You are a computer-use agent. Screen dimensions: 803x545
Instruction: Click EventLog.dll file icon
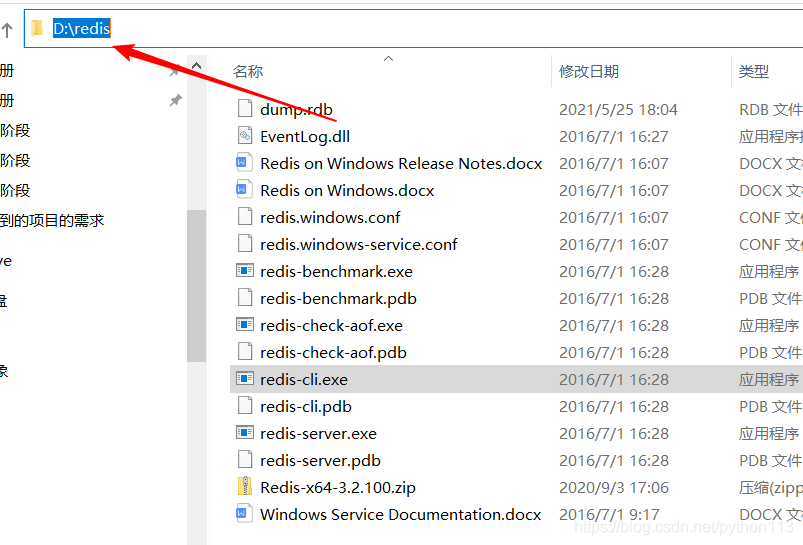(x=245, y=136)
